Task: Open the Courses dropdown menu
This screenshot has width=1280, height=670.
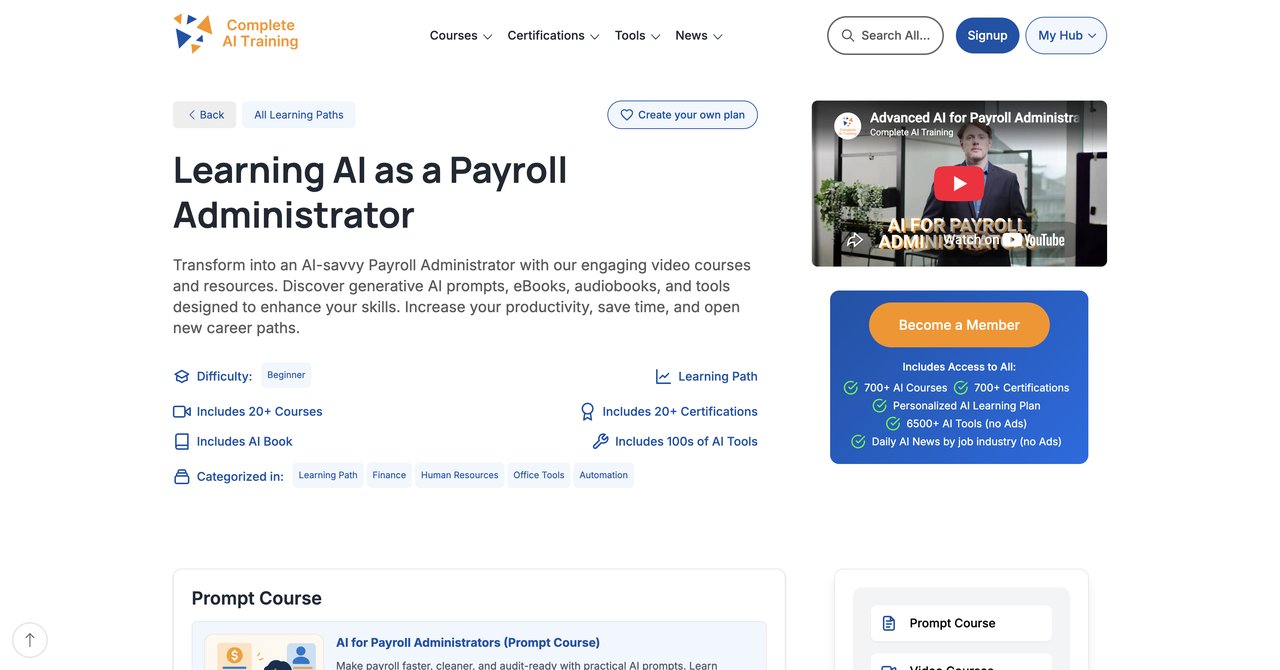Action: click(x=461, y=35)
